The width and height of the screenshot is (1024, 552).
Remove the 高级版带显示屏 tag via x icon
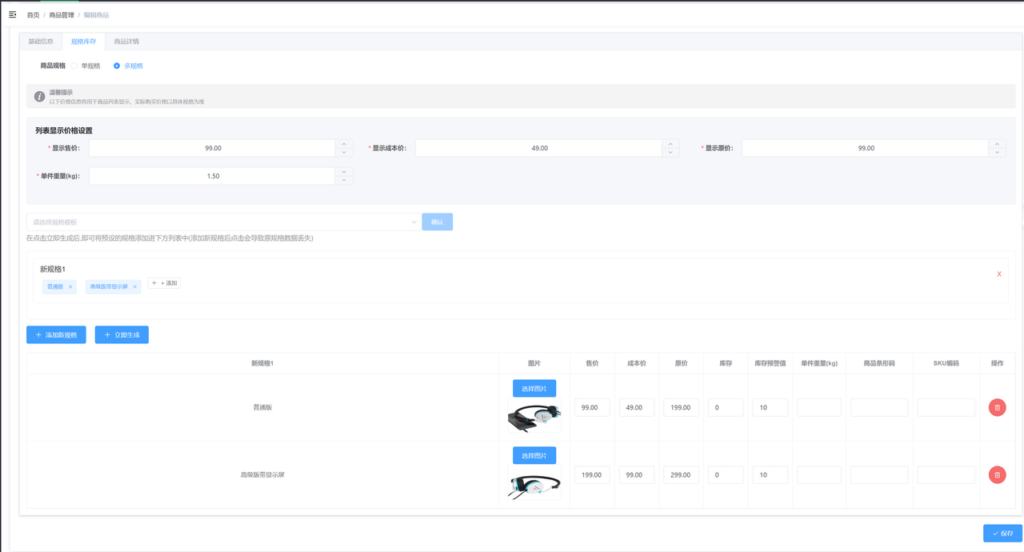[x=135, y=287]
